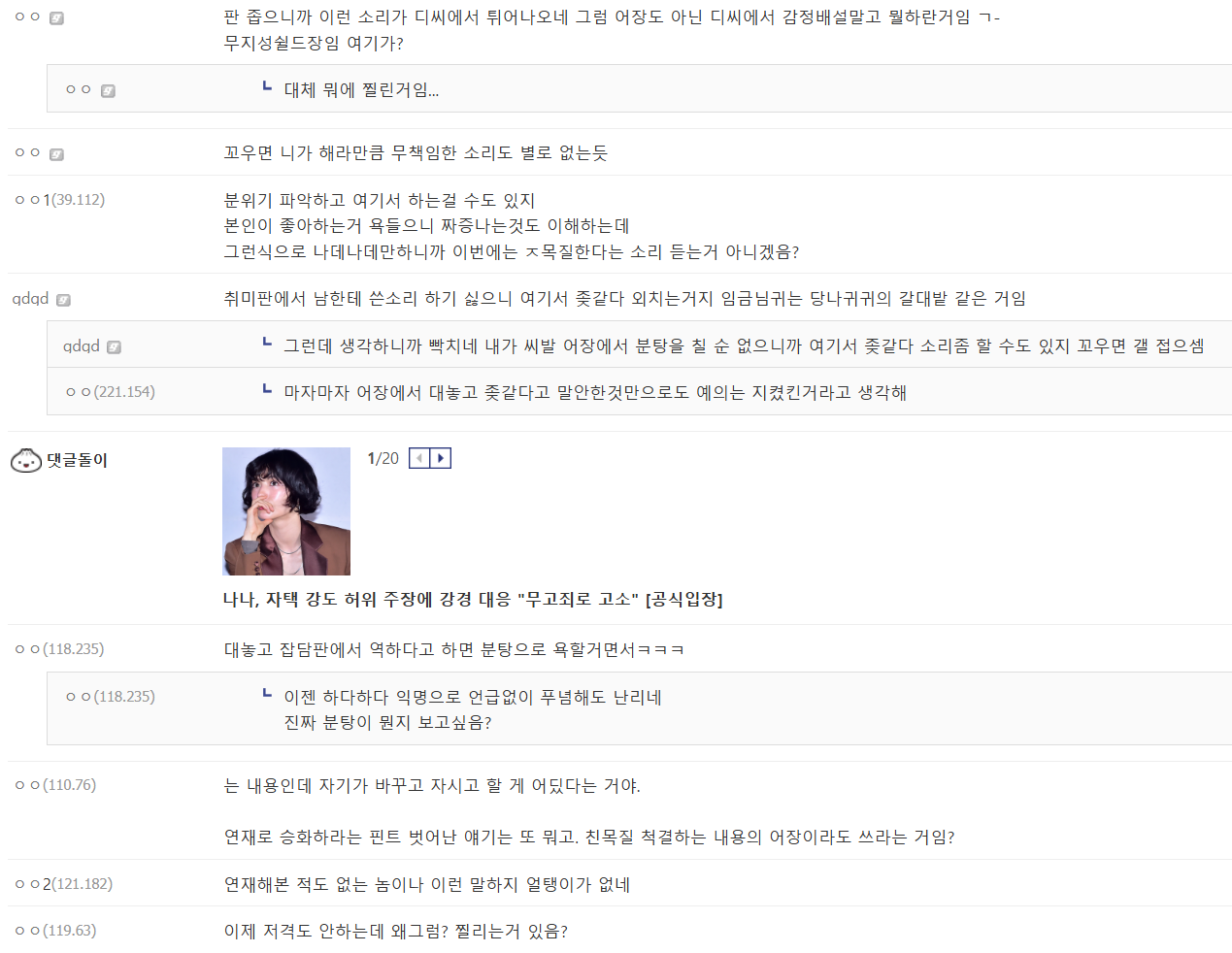Open the '나나, 자택 강도 허위 주장' headline

point(473,600)
